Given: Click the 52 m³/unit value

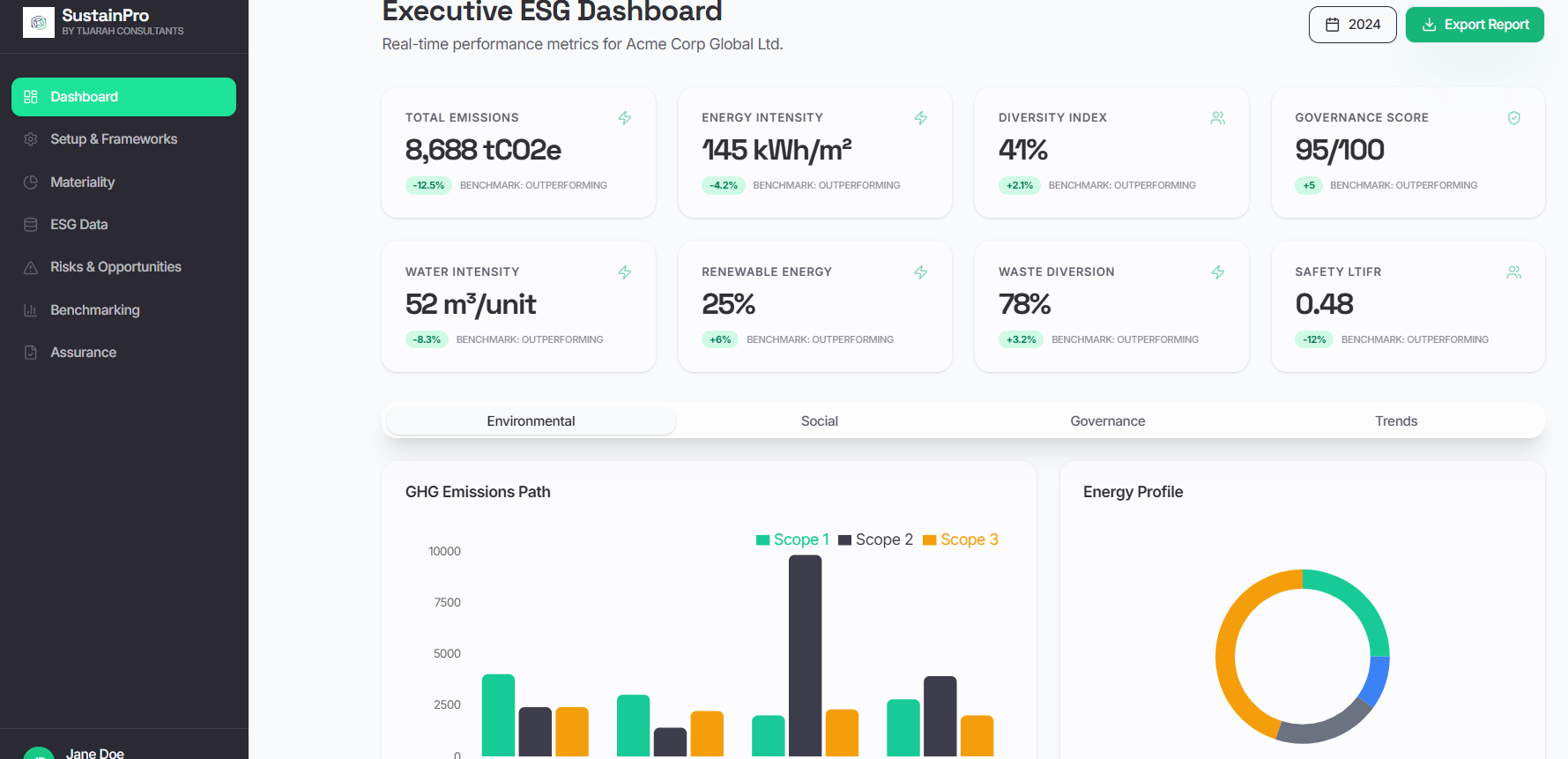Looking at the screenshot, I should coord(471,304).
